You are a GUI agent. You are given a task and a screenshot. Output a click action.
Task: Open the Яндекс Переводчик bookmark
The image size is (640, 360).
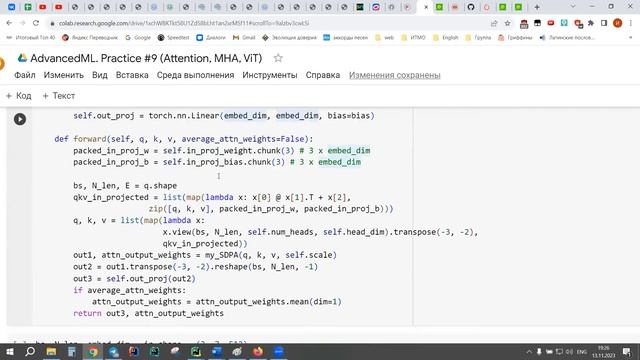pyautogui.click(x=90, y=38)
